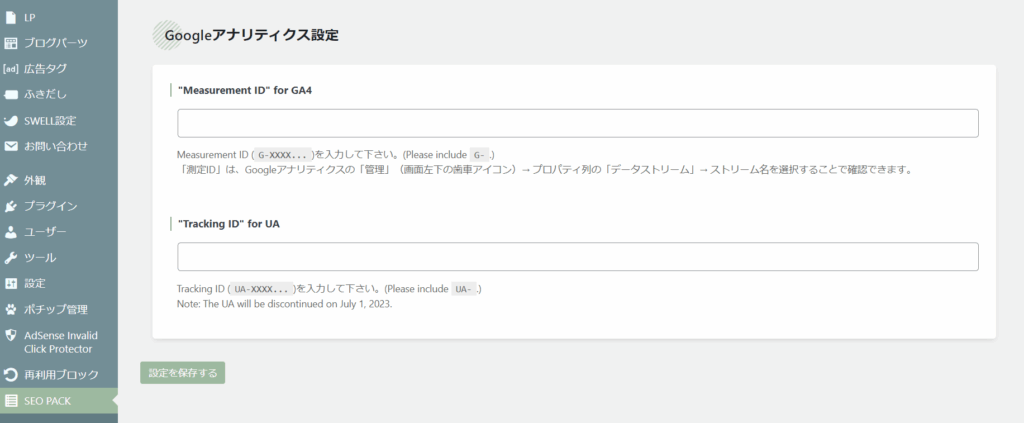
Task: Click the ブログパーツ layout icon
Action: pos(11,43)
